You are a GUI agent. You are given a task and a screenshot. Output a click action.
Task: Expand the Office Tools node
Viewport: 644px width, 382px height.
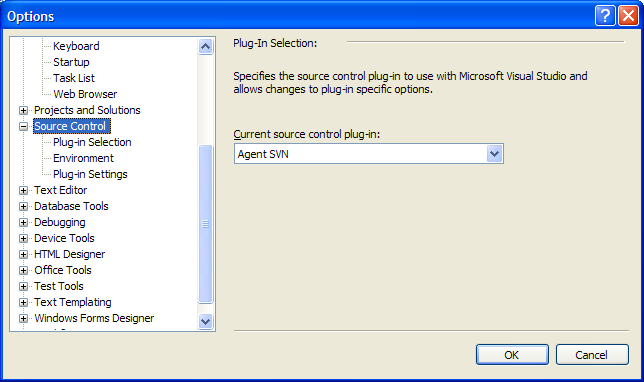[x=23, y=271]
